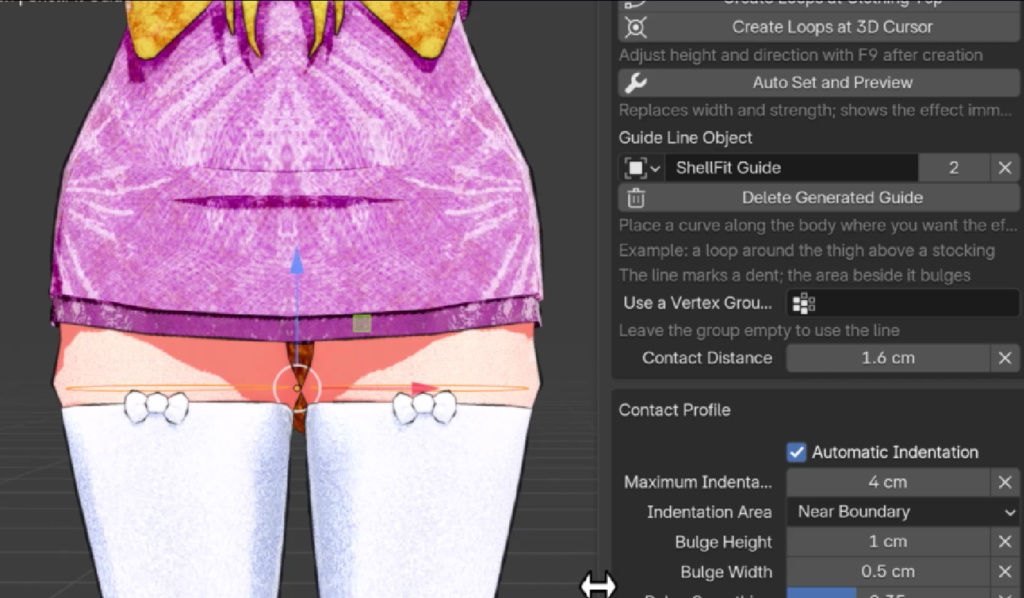Click the wrench icon on Auto Set button
The width and height of the screenshot is (1024, 598).
pyautogui.click(x=635, y=82)
